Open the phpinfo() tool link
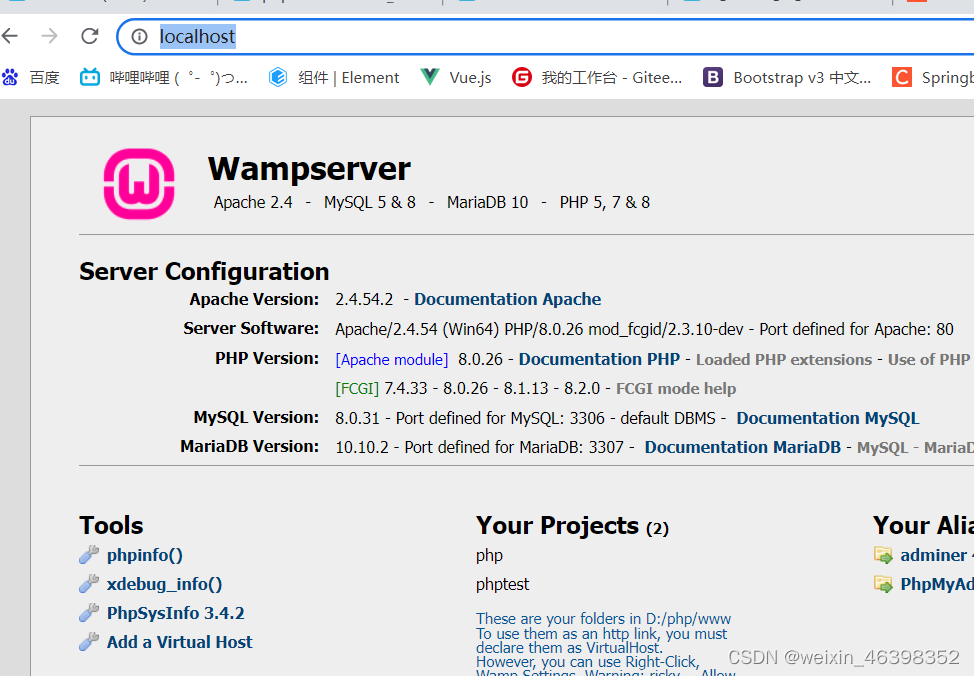Screen dimensions: 974x676 coord(145,555)
